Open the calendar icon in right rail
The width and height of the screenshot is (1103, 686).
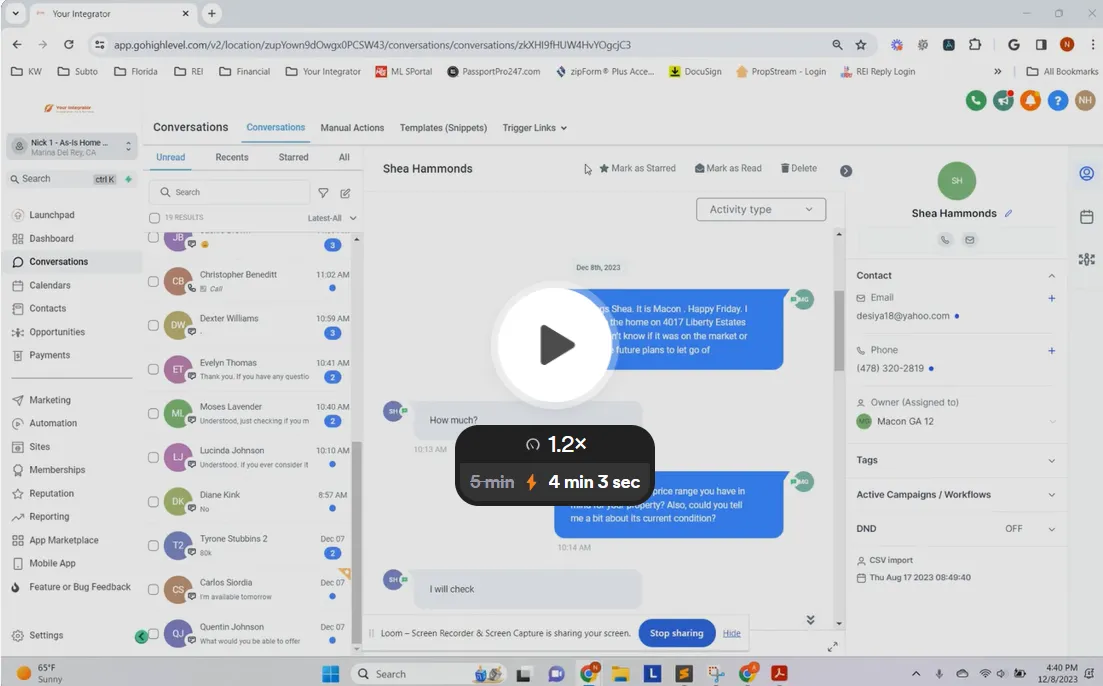1087,217
